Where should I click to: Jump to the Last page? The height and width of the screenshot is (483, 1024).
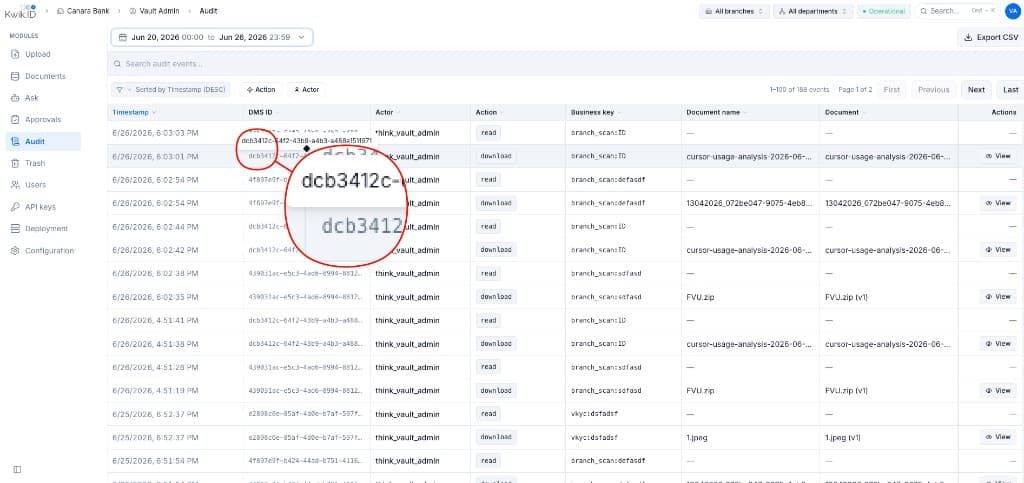click(x=1010, y=89)
